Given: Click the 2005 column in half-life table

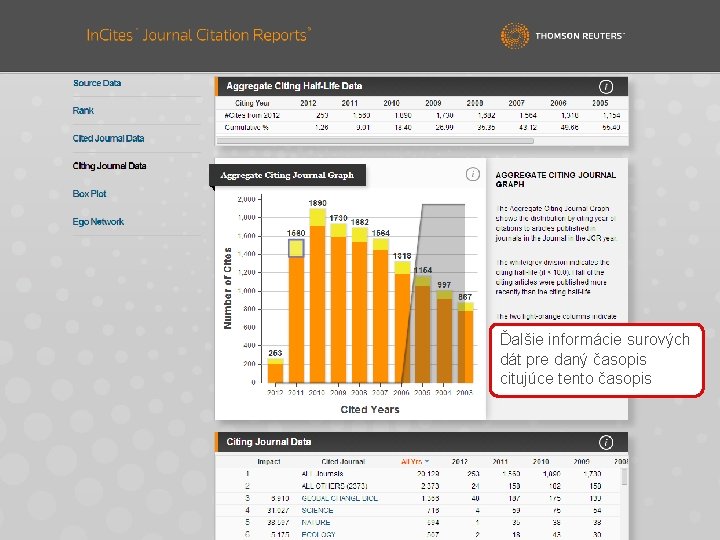Looking at the screenshot, I should [600, 103].
